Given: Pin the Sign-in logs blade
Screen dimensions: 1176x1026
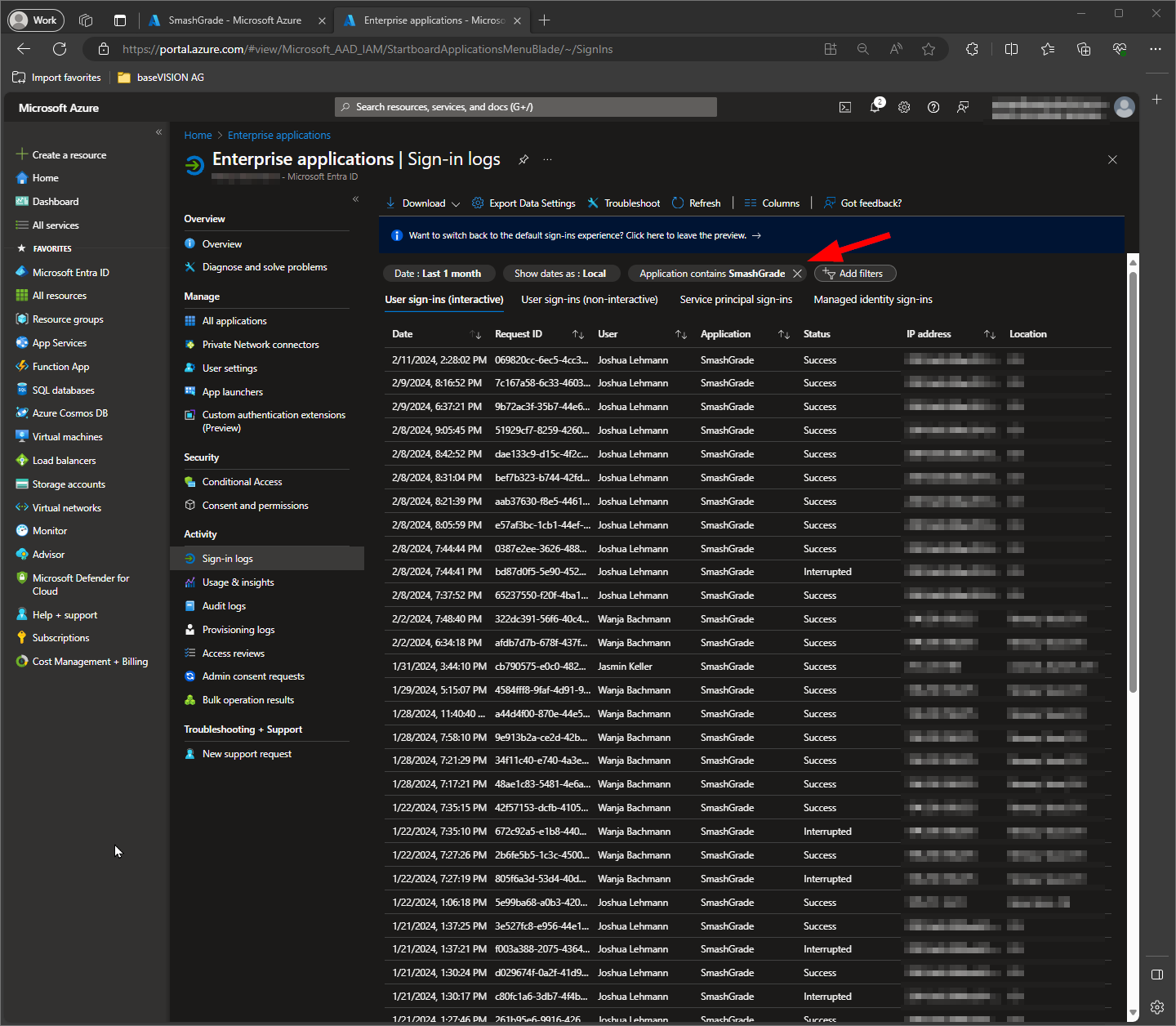Looking at the screenshot, I should (x=523, y=159).
